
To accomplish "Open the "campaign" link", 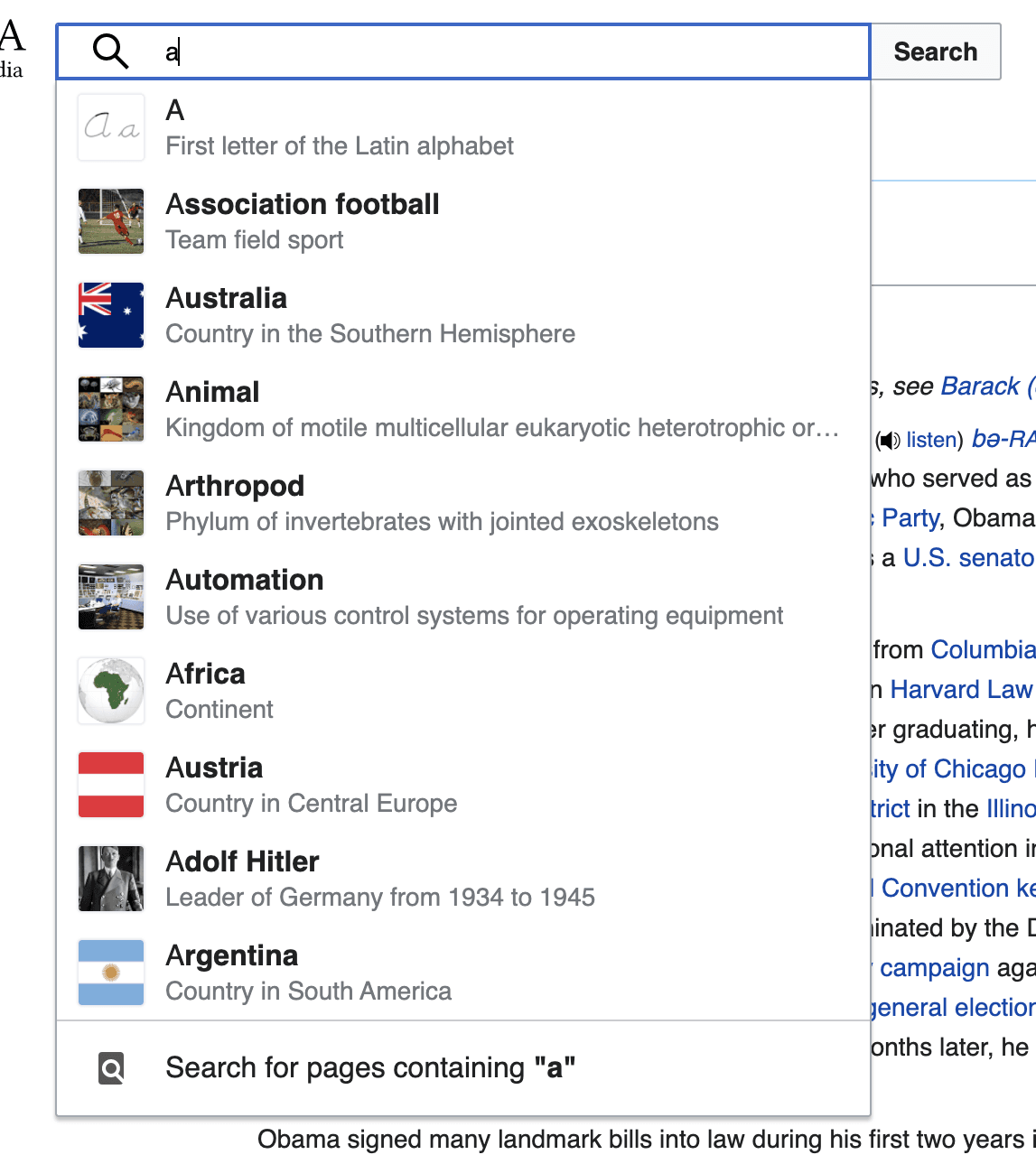I will (x=935, y=968).
